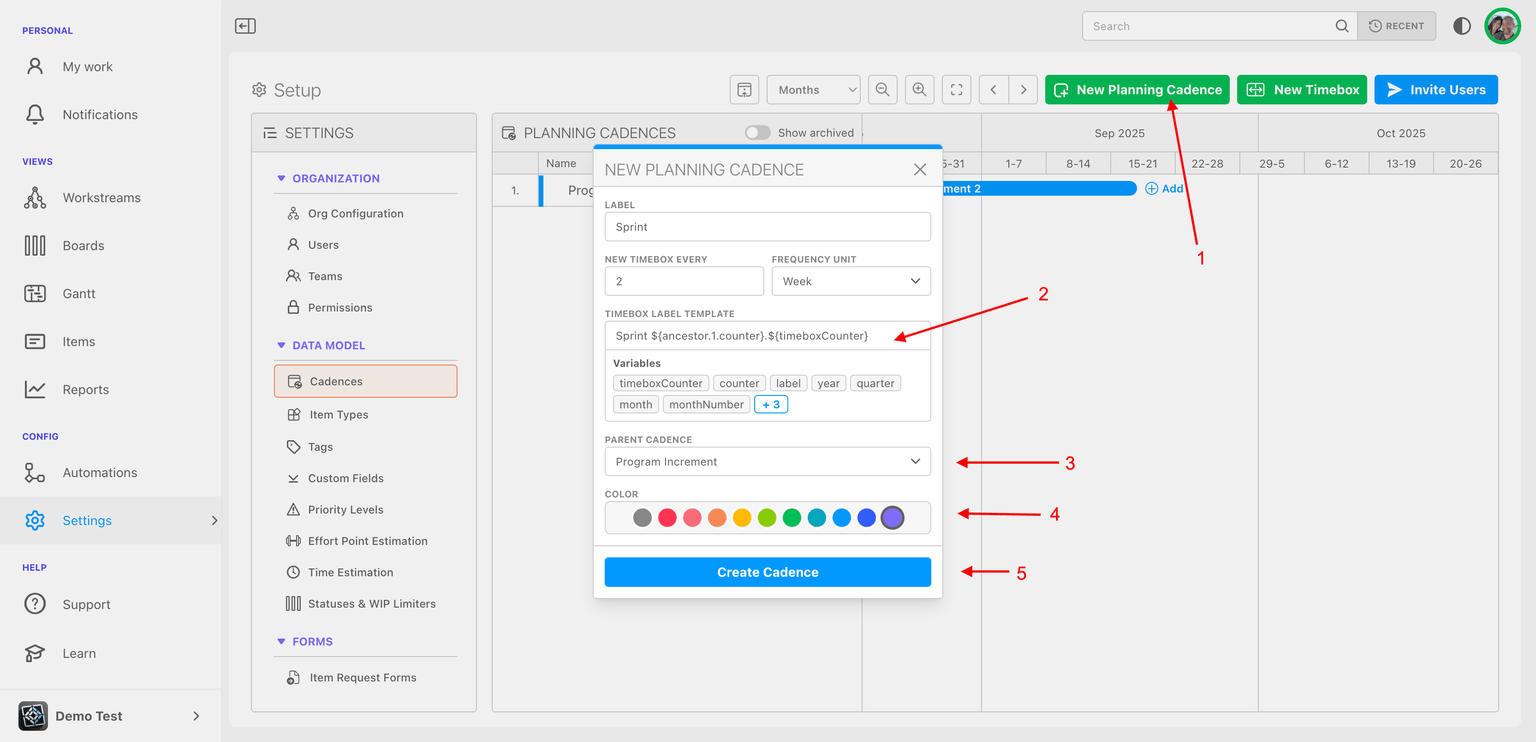The height and width of the screenshot is (742, 1536).
Task: Toggle Show archived switch
Action: [x=757, y=133]
